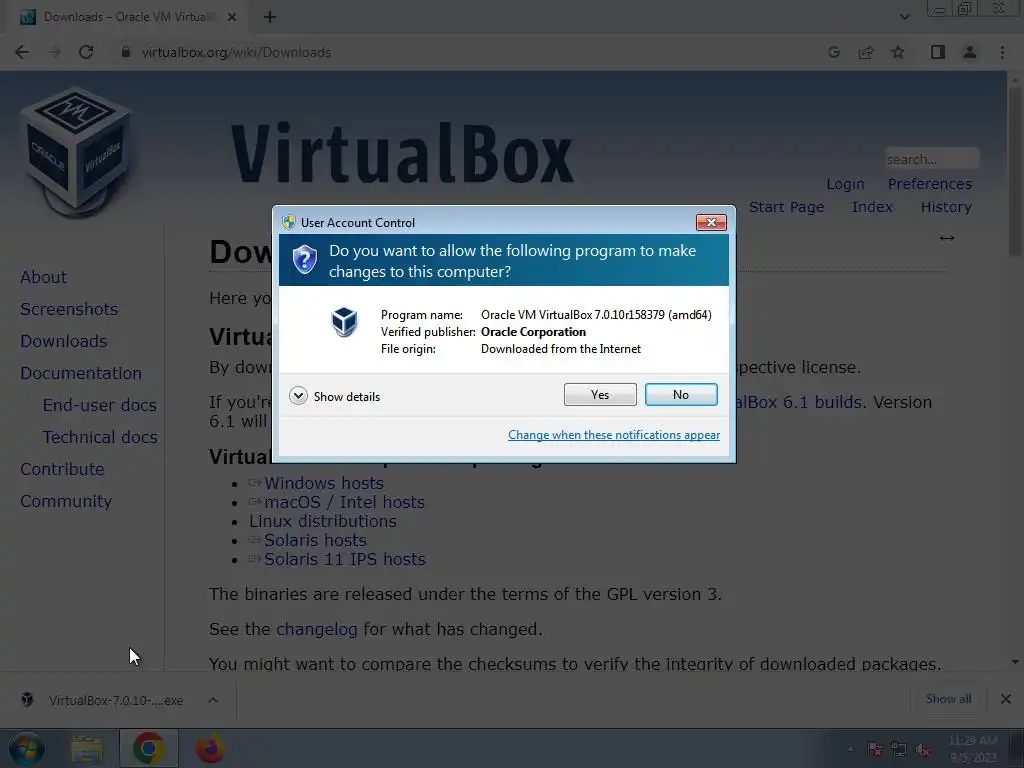Click the virtualbox.org address bar URL

click(x=236, y=52)
